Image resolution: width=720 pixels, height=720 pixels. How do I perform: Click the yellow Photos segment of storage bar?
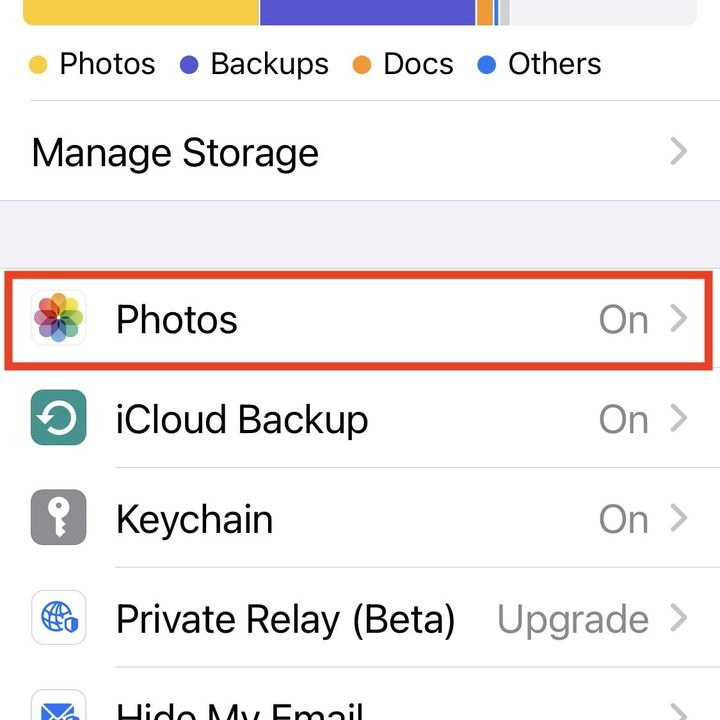(x=140, y=12)
